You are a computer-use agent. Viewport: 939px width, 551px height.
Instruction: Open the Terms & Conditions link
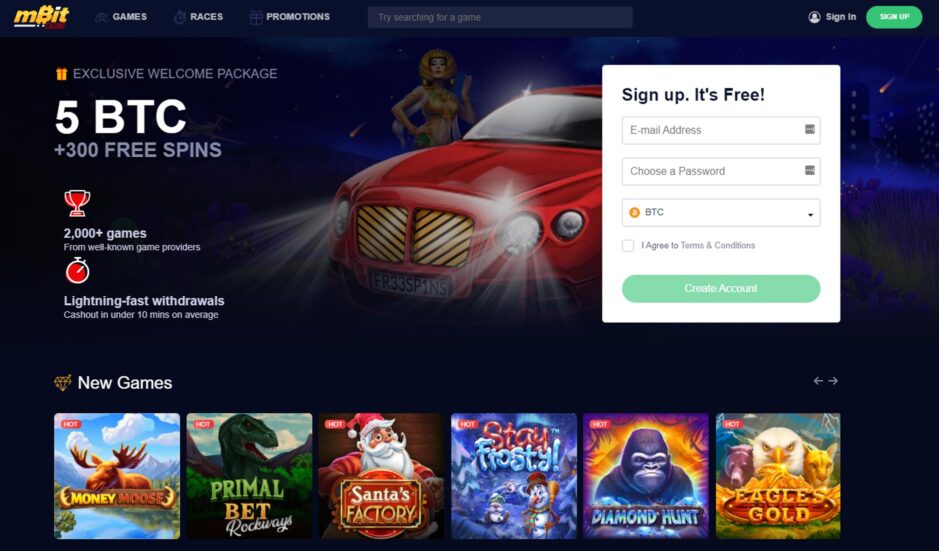pyautogui.click(x=717, y=246)
